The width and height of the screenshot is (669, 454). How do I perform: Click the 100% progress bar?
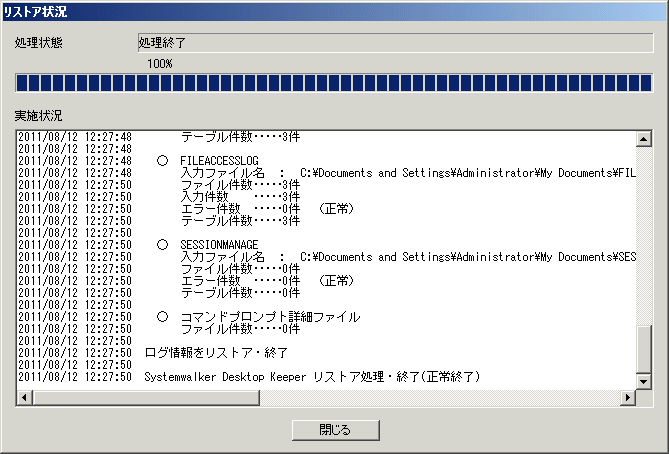[334, 83]
